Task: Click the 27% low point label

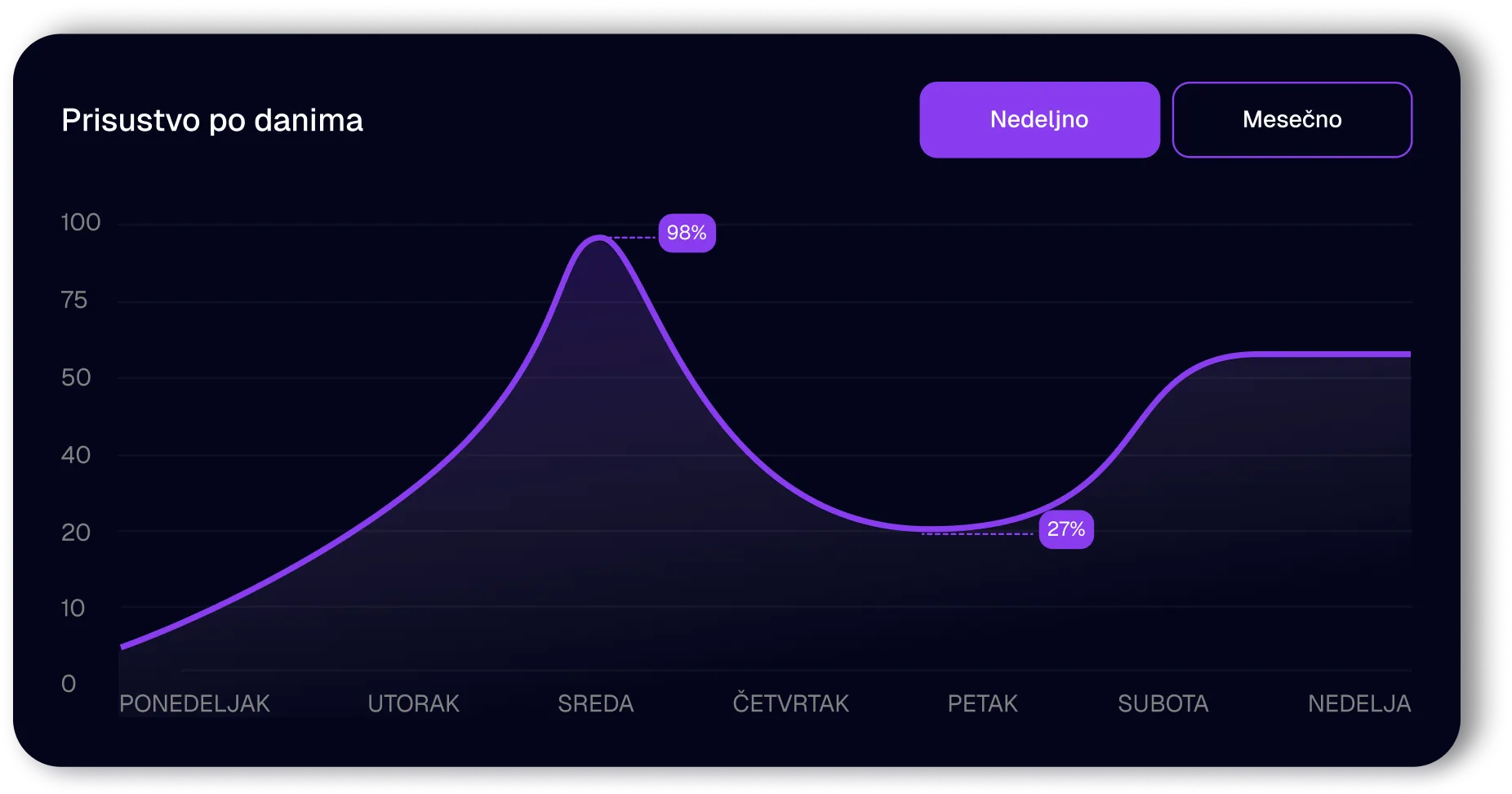Action: click(1065, 529)
